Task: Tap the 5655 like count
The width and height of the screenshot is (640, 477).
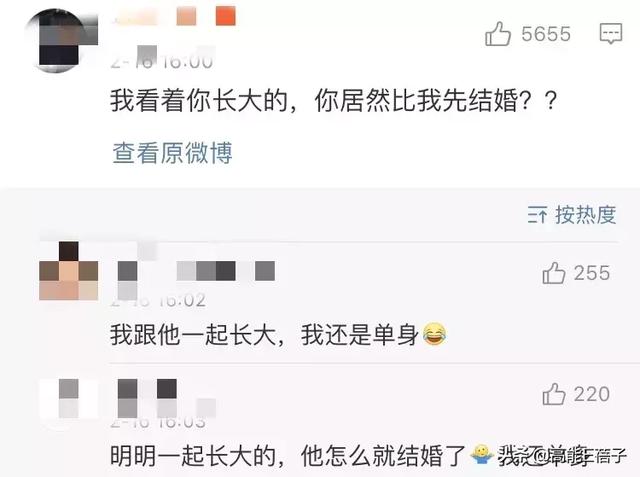Action: [546, 34]
